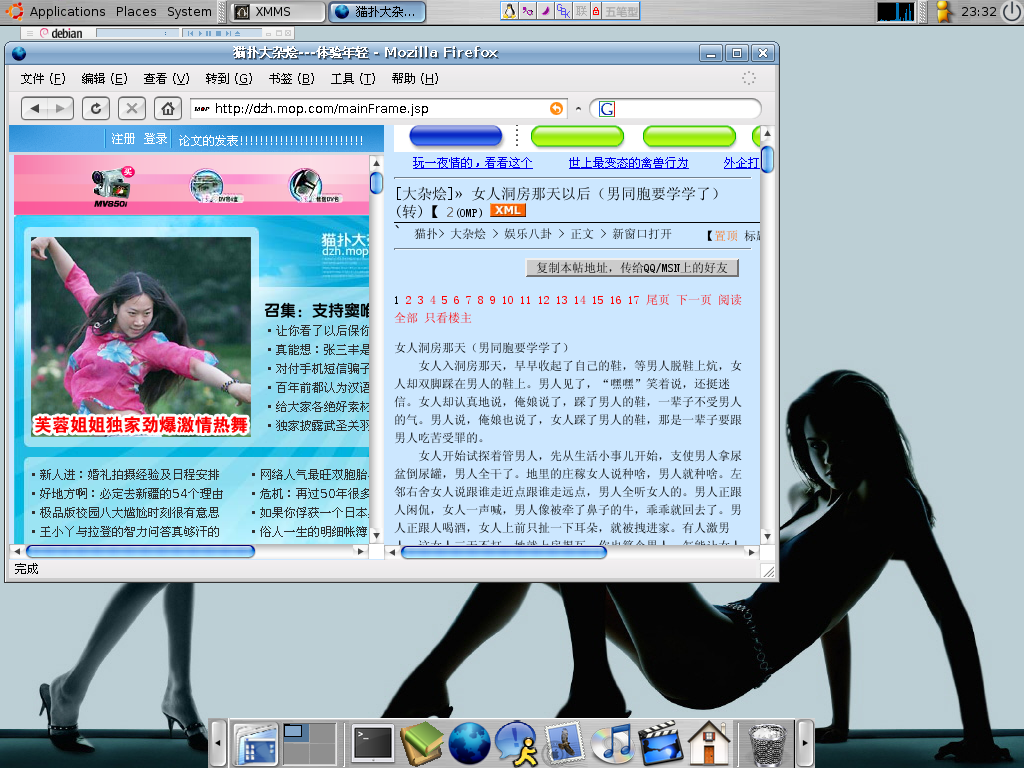
Task: Click the 下一页 next page link
Action: click(694, 300)
